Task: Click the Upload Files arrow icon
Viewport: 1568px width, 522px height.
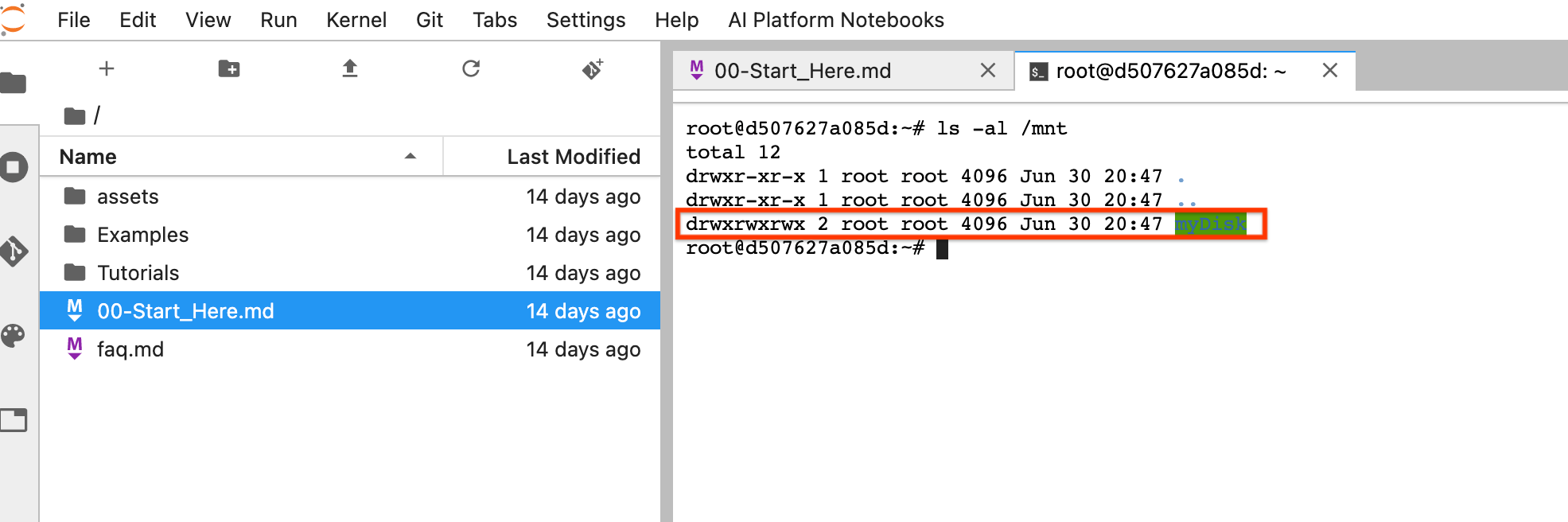Action: 350,69
